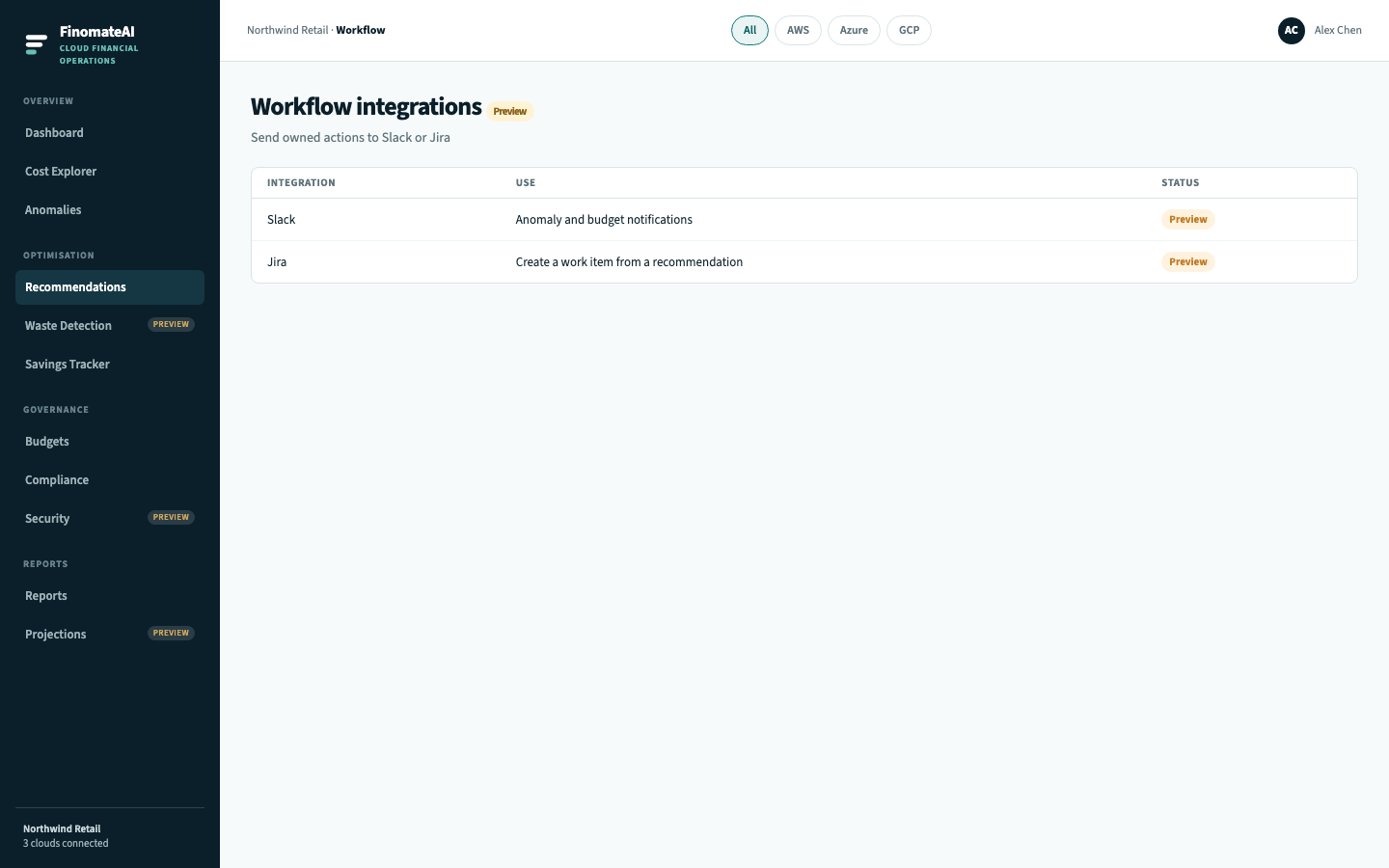The image size is (1389, 868).
Task: Open Reports in the sidebar
Action: [x=110, y=596]
